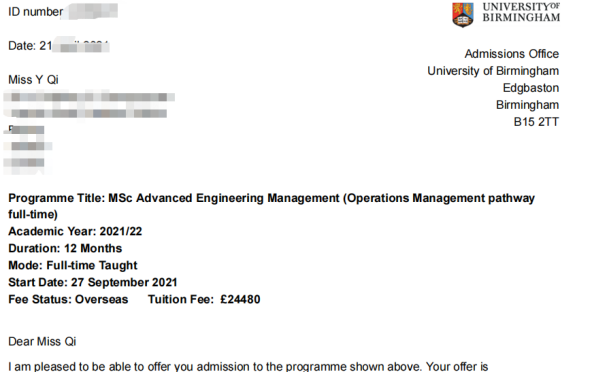Click the ID number label
This screenshot has width=593, height=373.
[x=36, y=12]
